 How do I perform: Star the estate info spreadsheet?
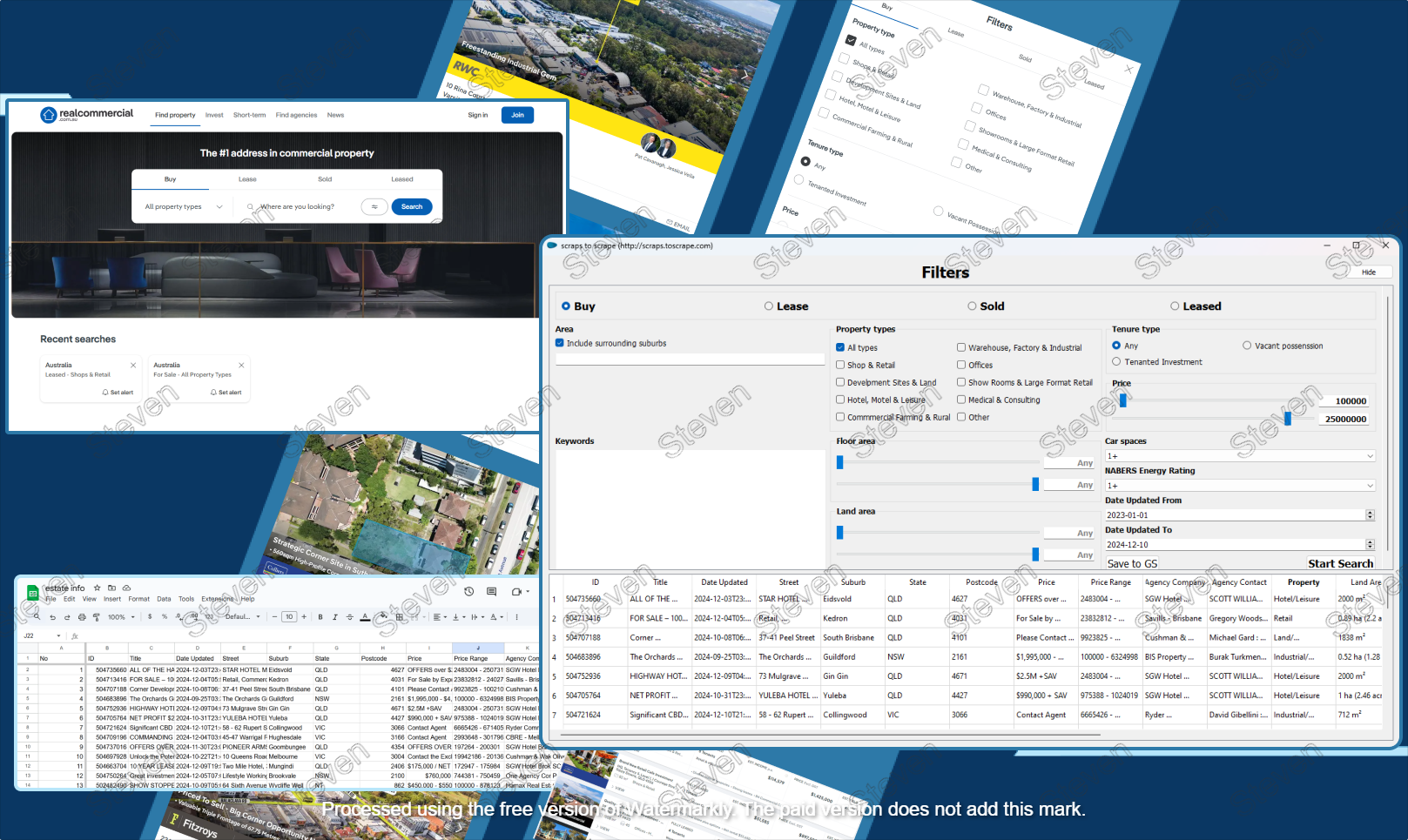[97, 588]
